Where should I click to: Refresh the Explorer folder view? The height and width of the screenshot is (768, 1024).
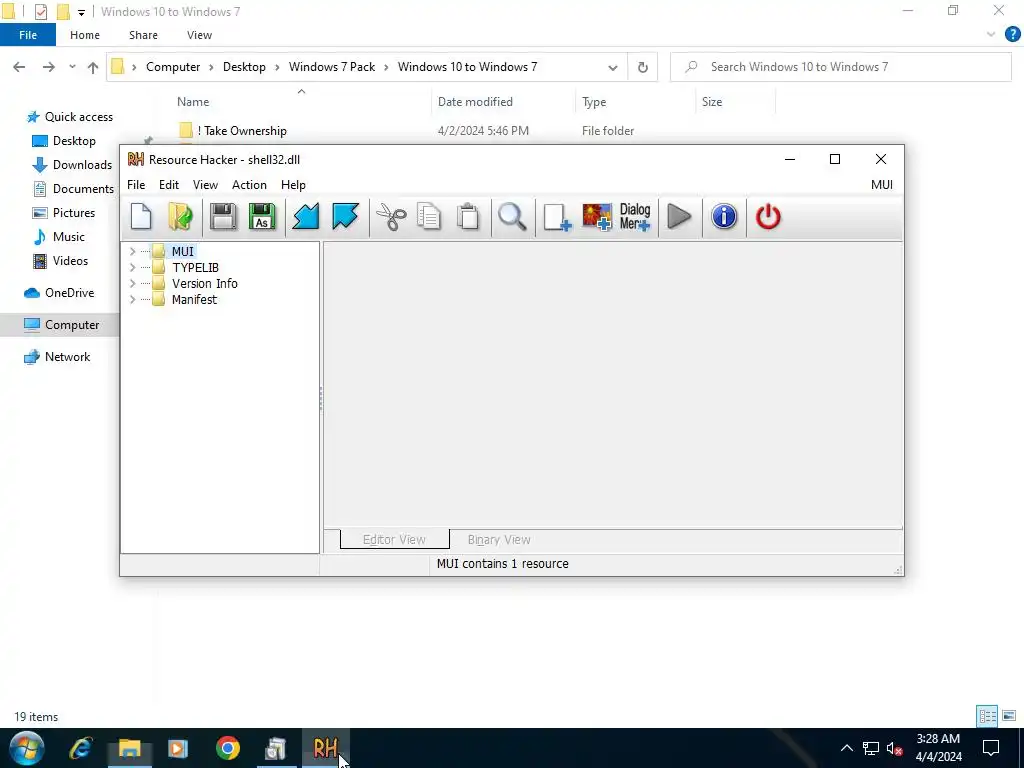[643, 67]
